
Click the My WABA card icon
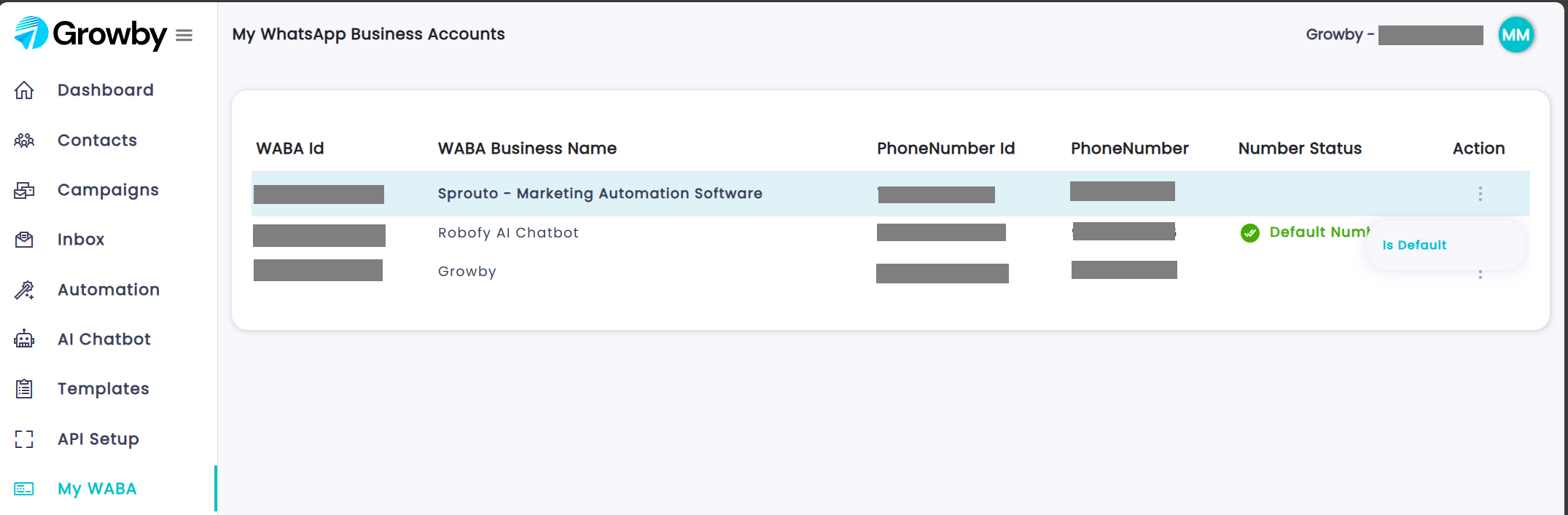pos(24,489)
